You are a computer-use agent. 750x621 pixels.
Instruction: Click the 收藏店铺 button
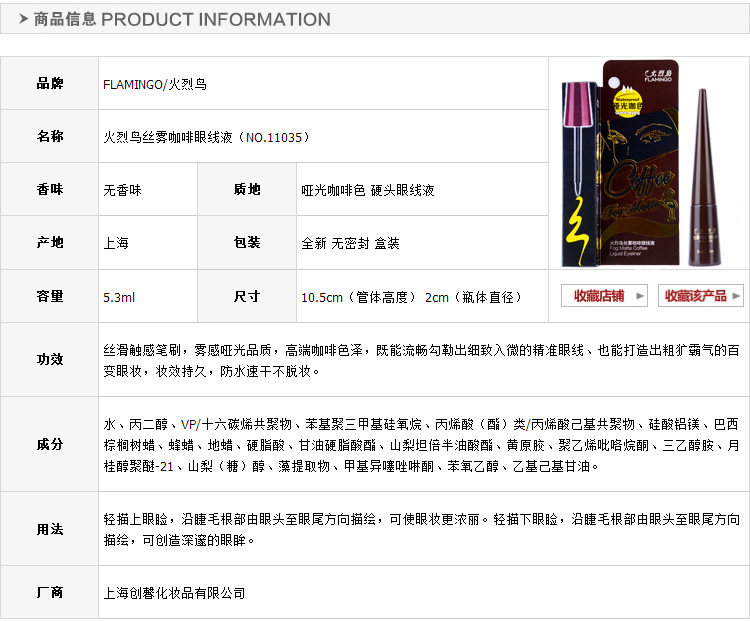(x=604, y=296)
